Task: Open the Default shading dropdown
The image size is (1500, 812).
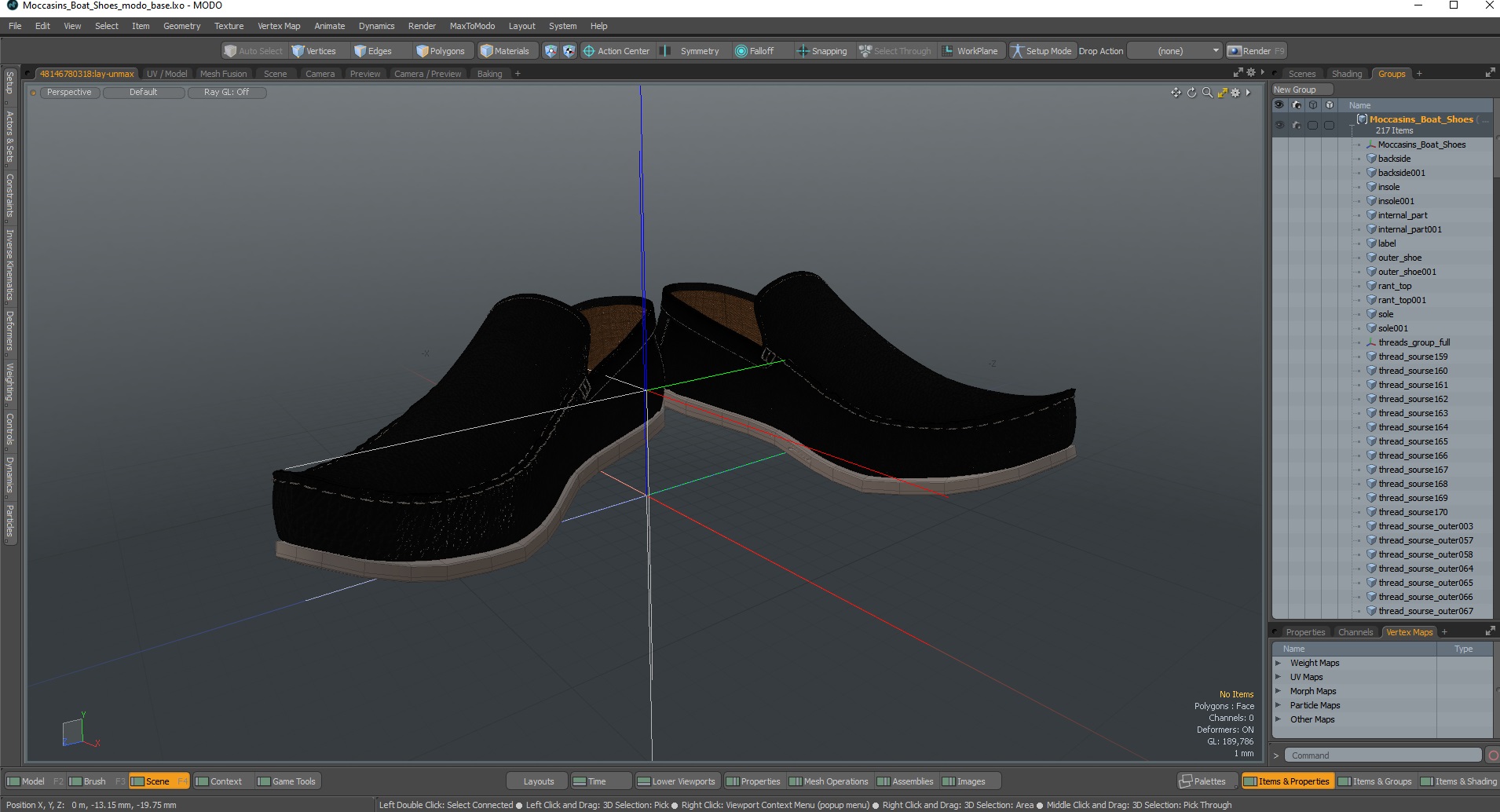Action: [144, 92]
